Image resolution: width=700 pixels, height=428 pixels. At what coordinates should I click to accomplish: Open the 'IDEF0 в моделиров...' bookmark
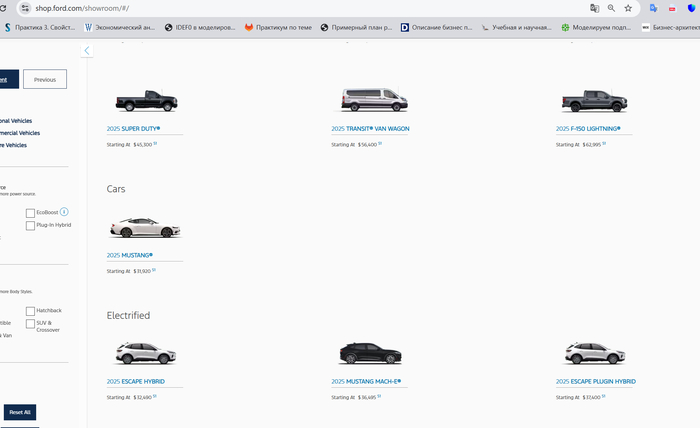coord(200,27)
